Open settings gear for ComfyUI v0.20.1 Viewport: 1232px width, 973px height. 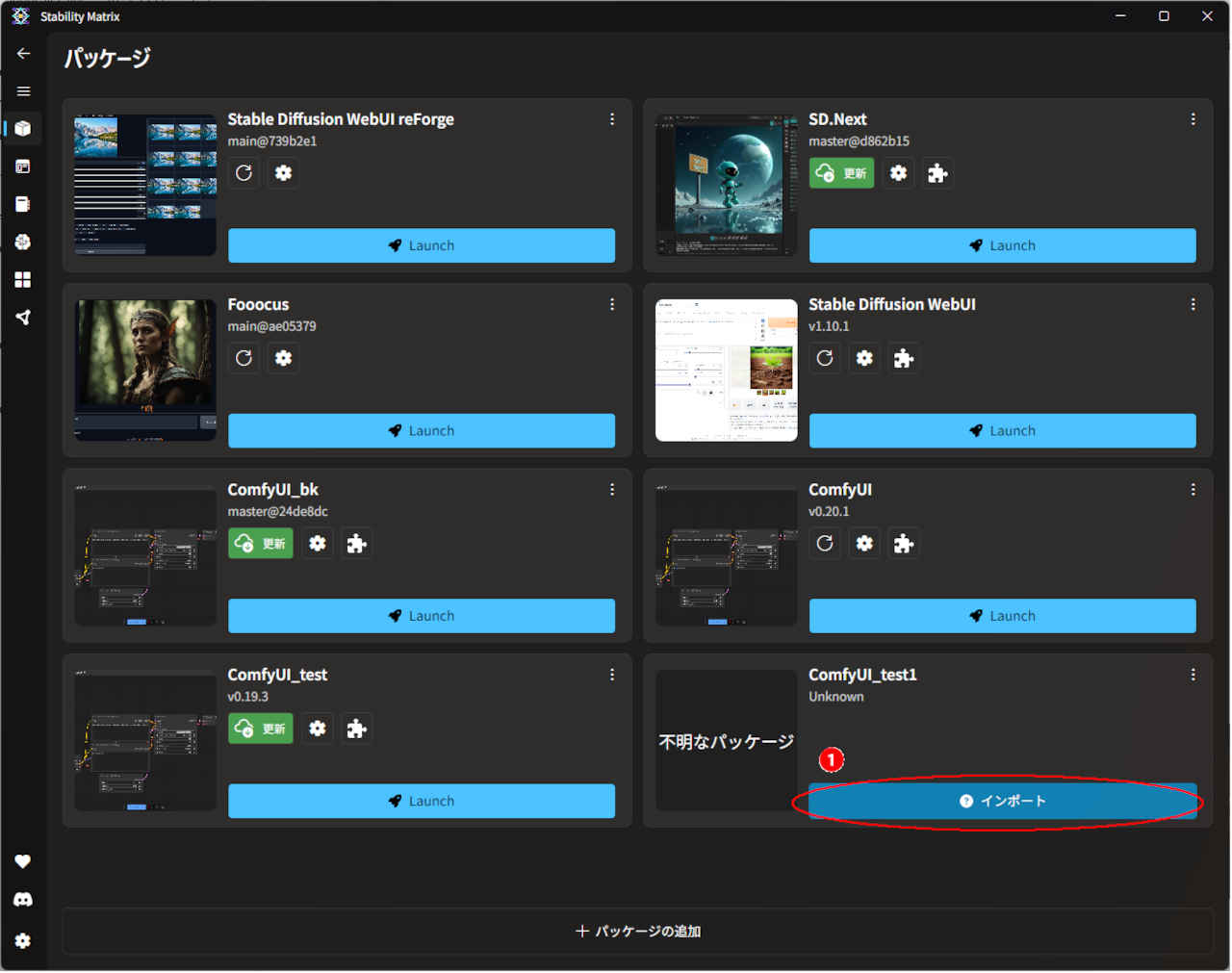pyautogui.click(x=864, y=544)
